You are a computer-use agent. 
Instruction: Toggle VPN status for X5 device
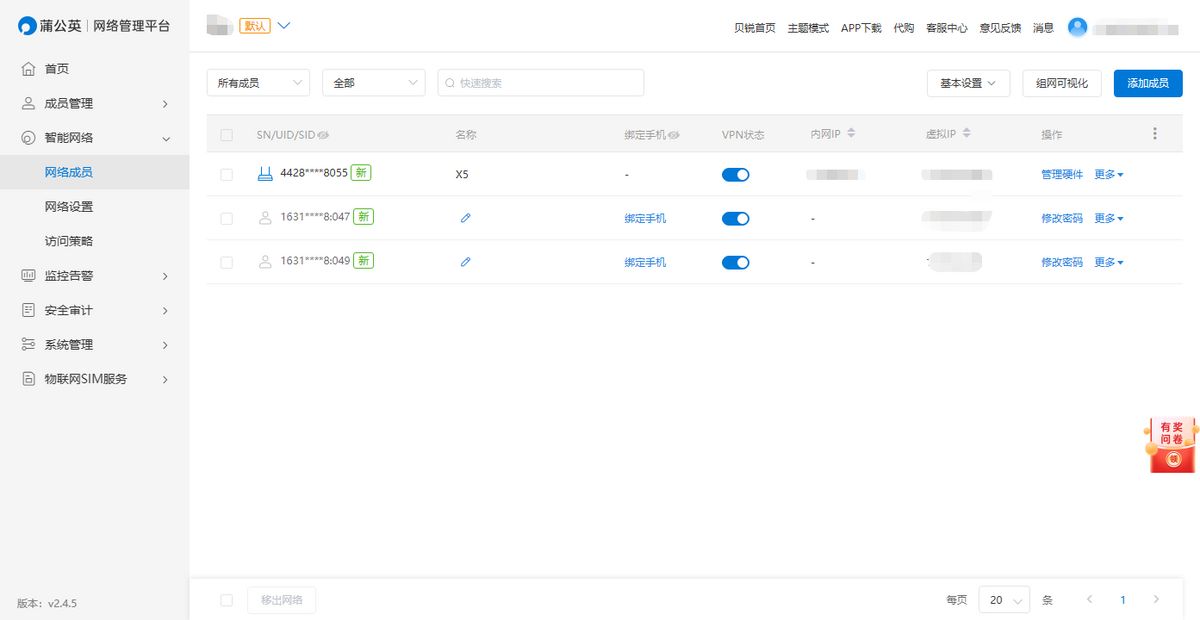point(736,175)
